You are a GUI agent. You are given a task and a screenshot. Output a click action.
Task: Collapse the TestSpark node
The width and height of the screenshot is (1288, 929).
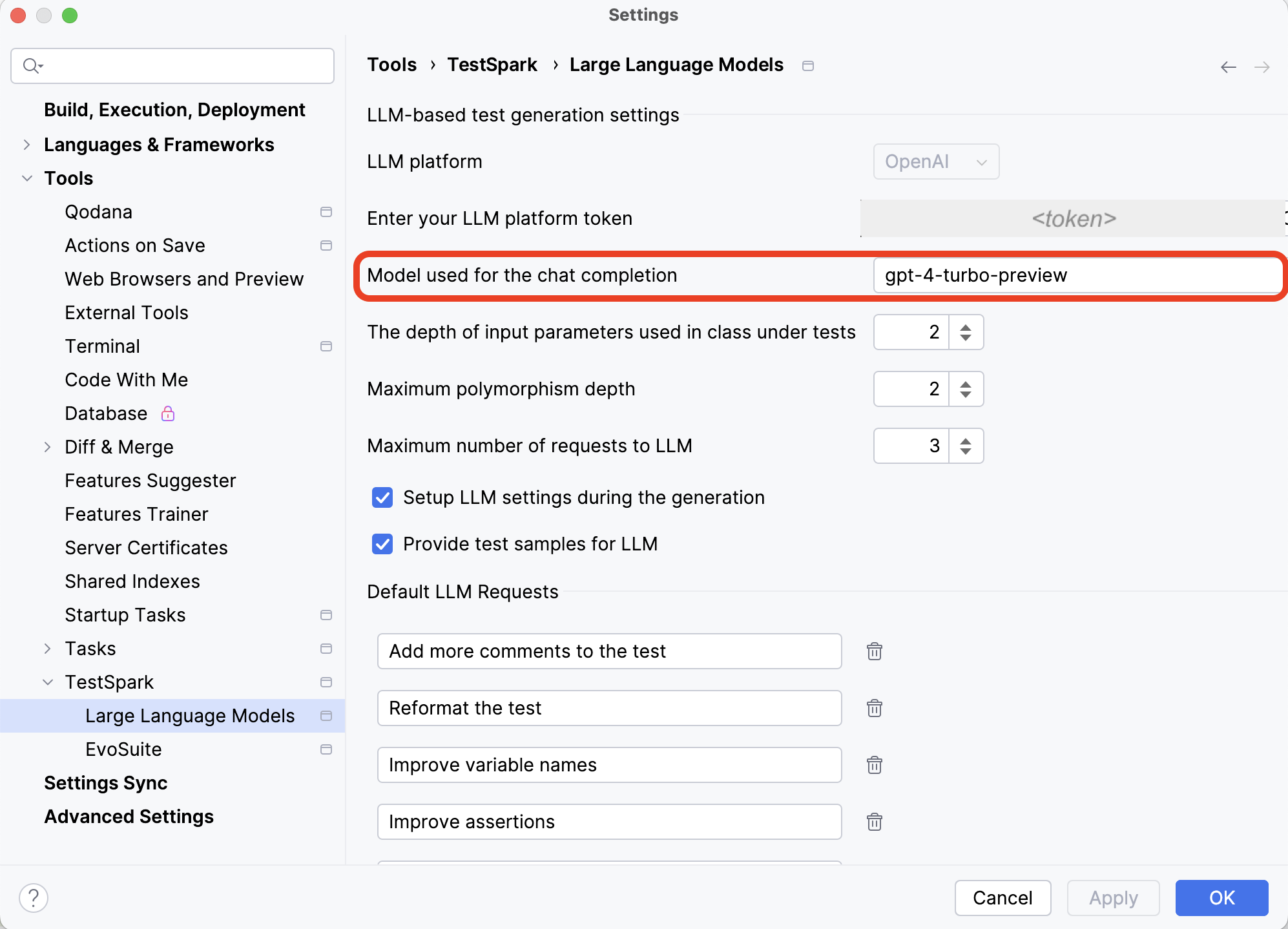click(x=47, y=682)
